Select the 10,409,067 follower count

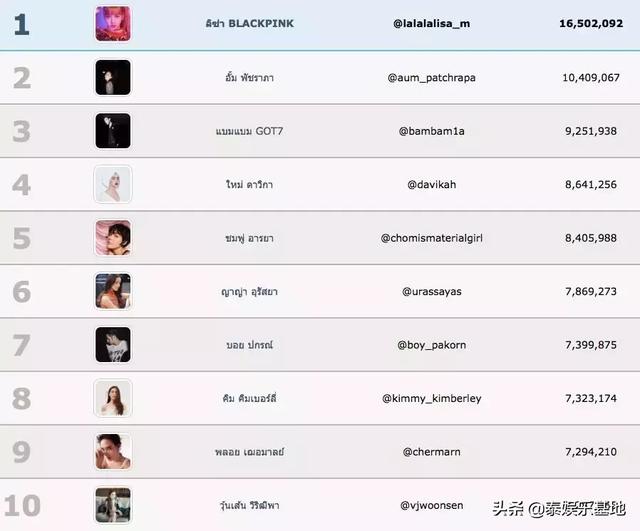coord(591,78)
